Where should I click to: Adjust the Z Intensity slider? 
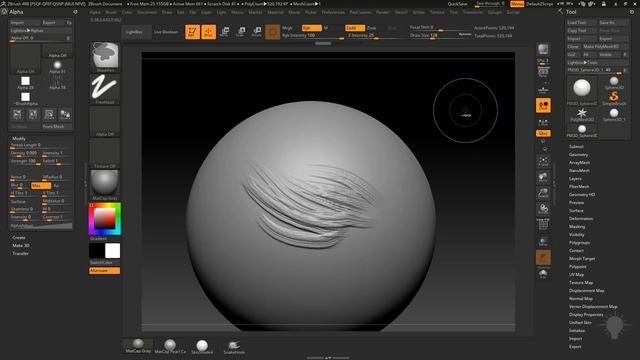coord(376,36)
